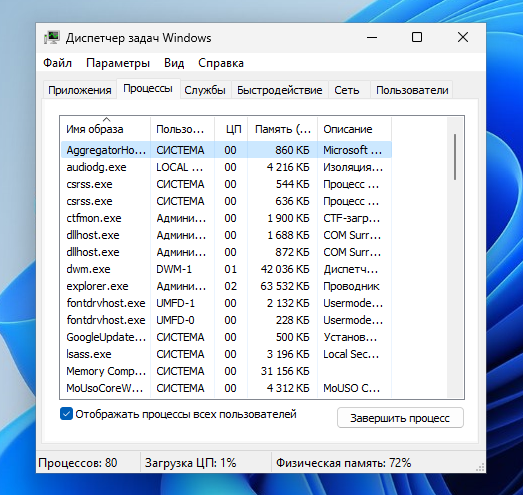Sort by the Описание column header

(354, 129)
